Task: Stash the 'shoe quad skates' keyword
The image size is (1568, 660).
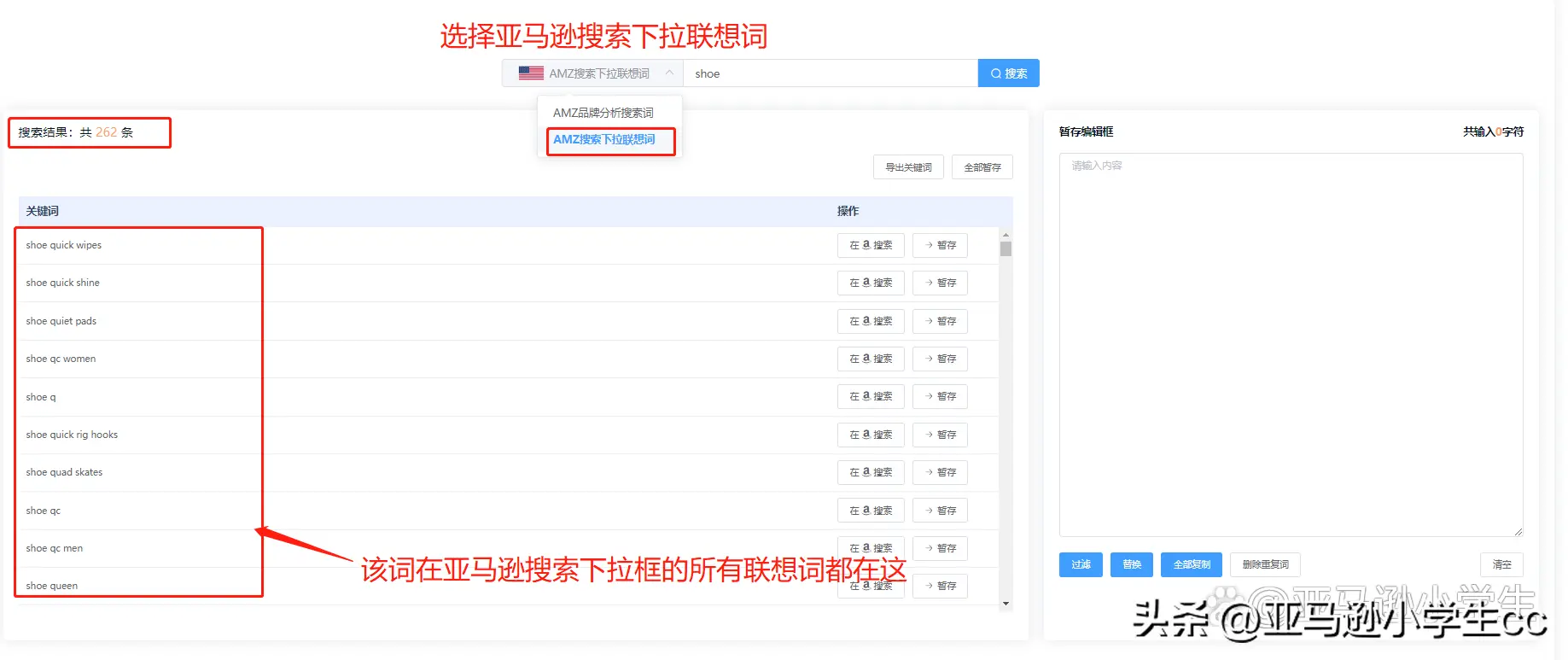Action: tap(940, 472)
